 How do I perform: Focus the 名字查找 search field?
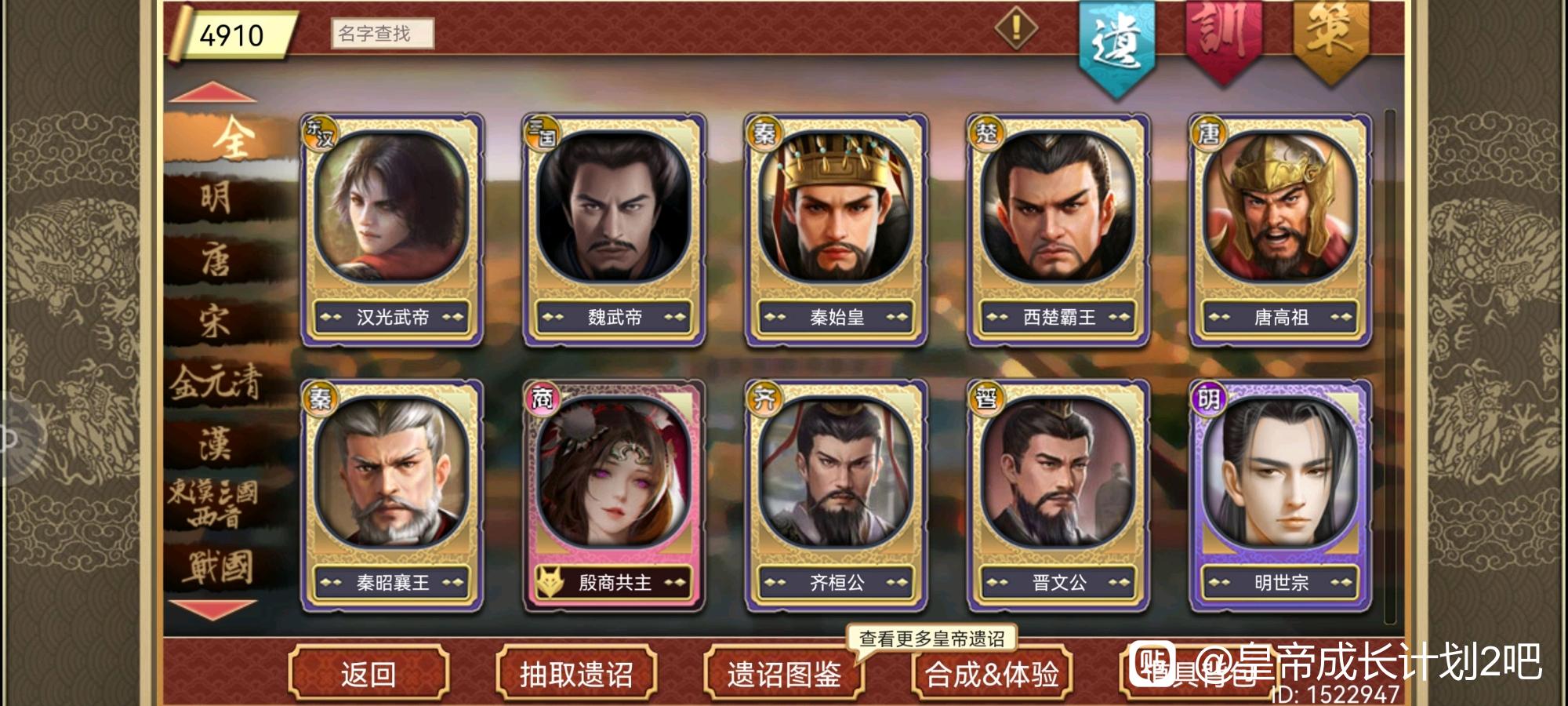[383, 34]
